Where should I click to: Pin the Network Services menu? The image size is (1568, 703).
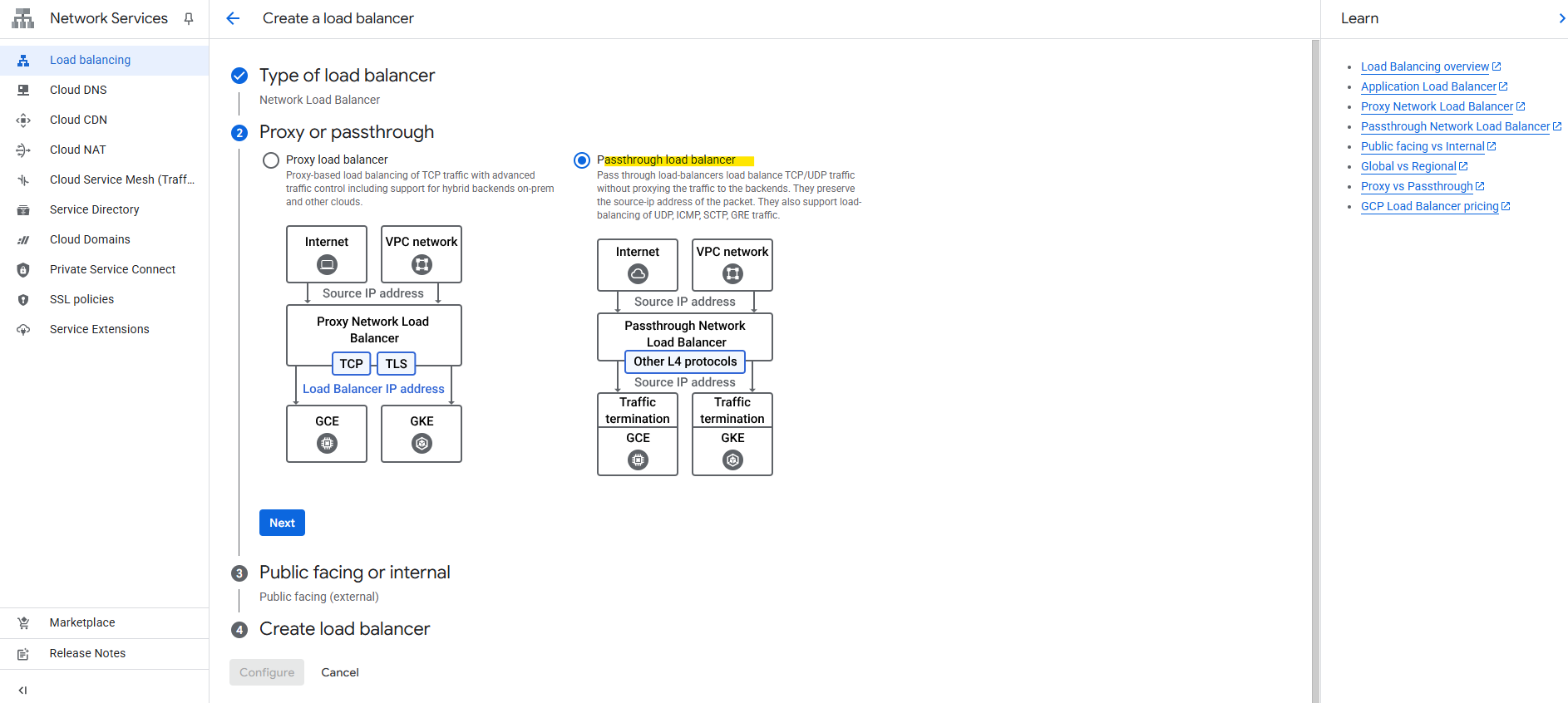pyautogui.click(x=189, y=18)
